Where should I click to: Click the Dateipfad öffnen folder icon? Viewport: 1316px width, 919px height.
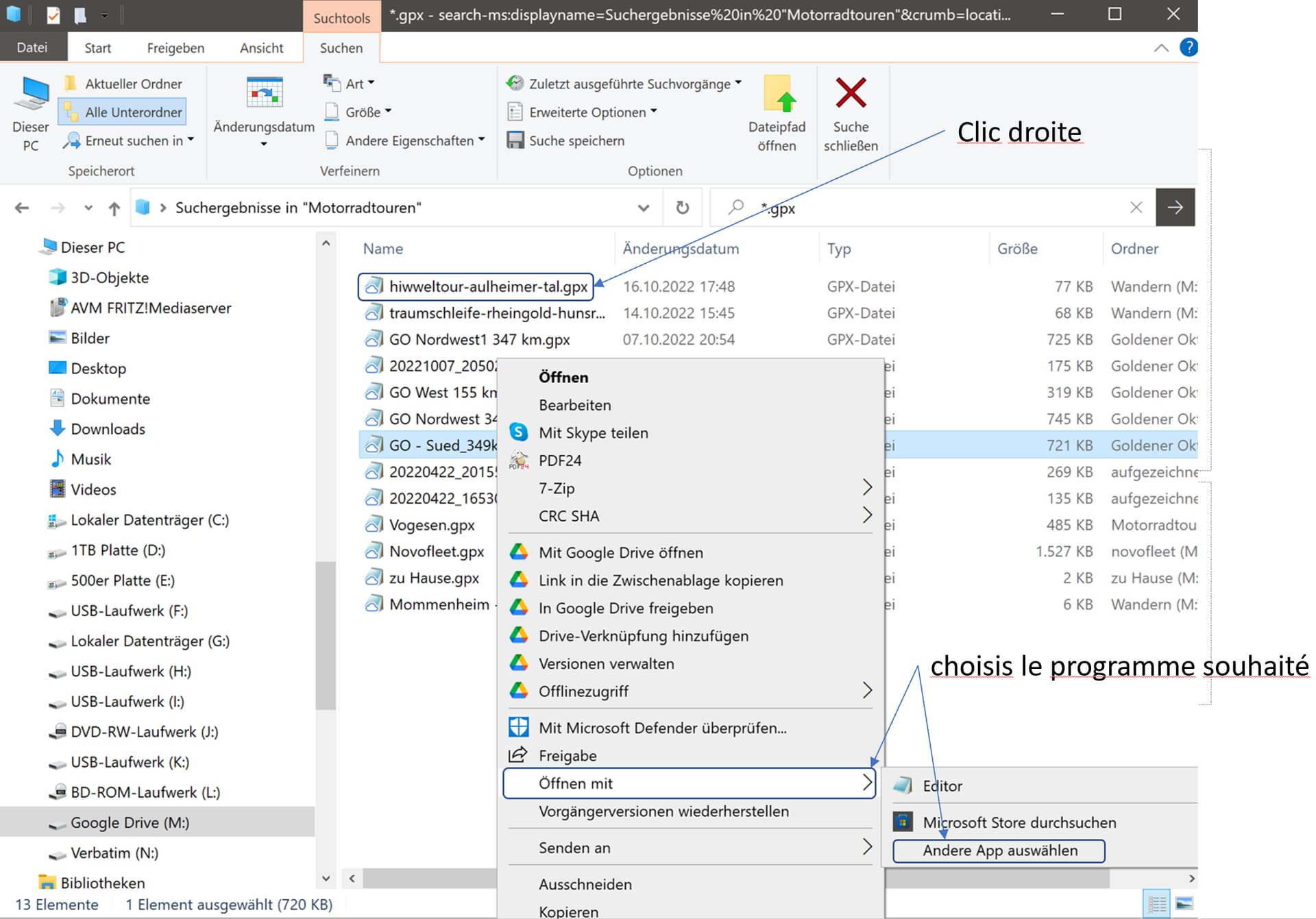[x=779, y=94]
